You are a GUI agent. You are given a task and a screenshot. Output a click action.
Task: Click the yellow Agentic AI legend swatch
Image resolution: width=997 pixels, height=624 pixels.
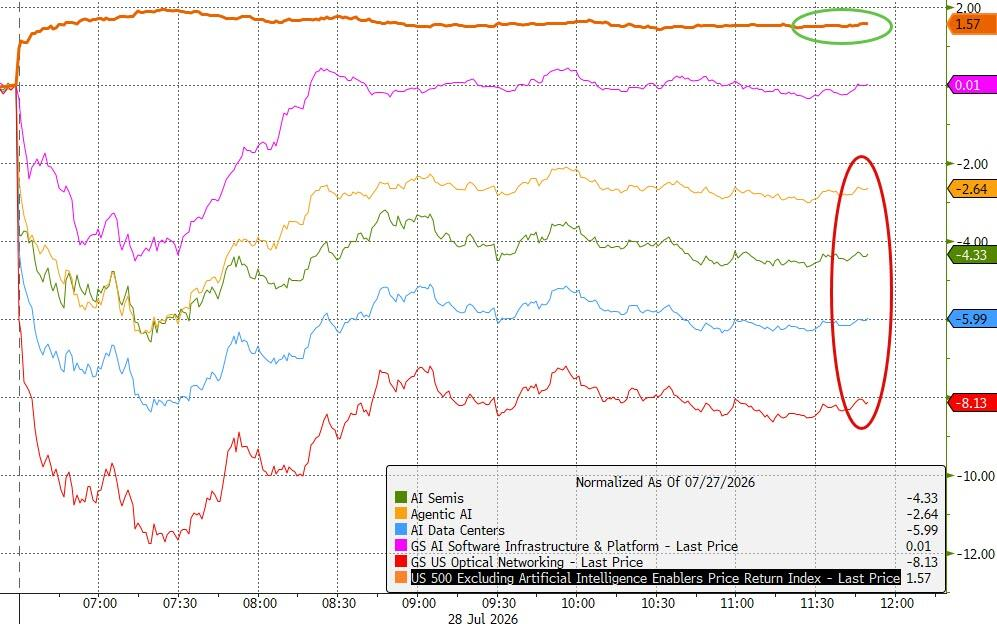(401, 514)
